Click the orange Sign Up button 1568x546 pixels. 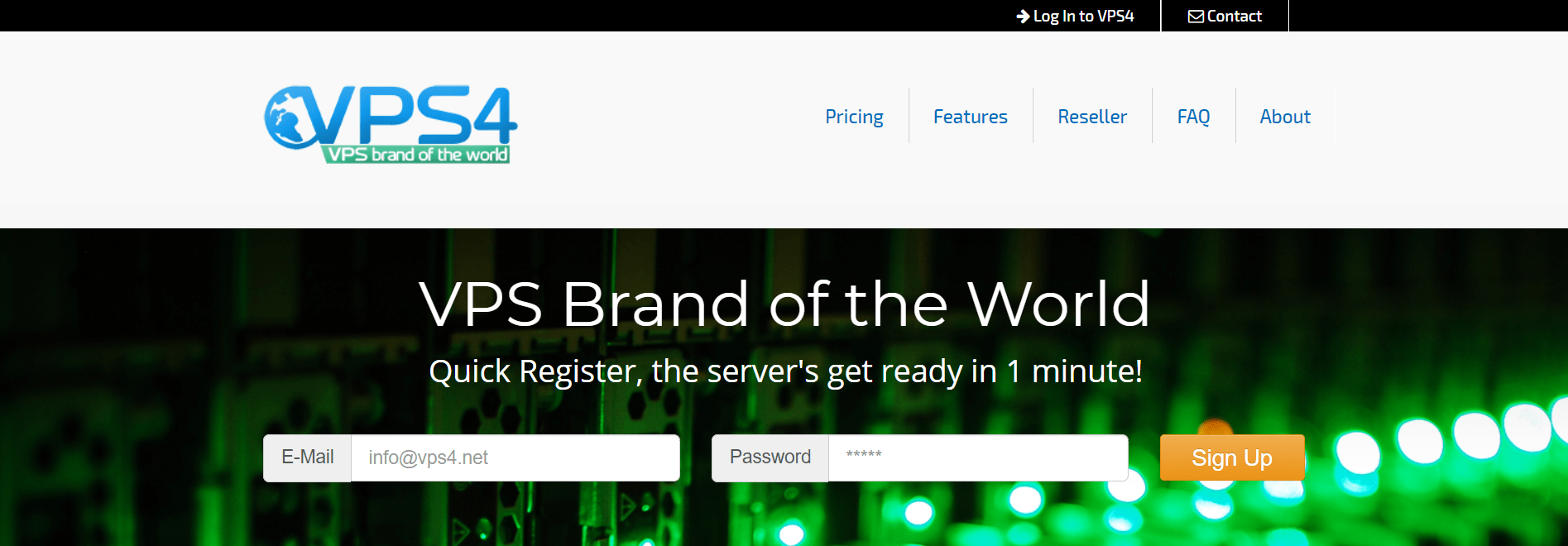[x=1232, y=457]
